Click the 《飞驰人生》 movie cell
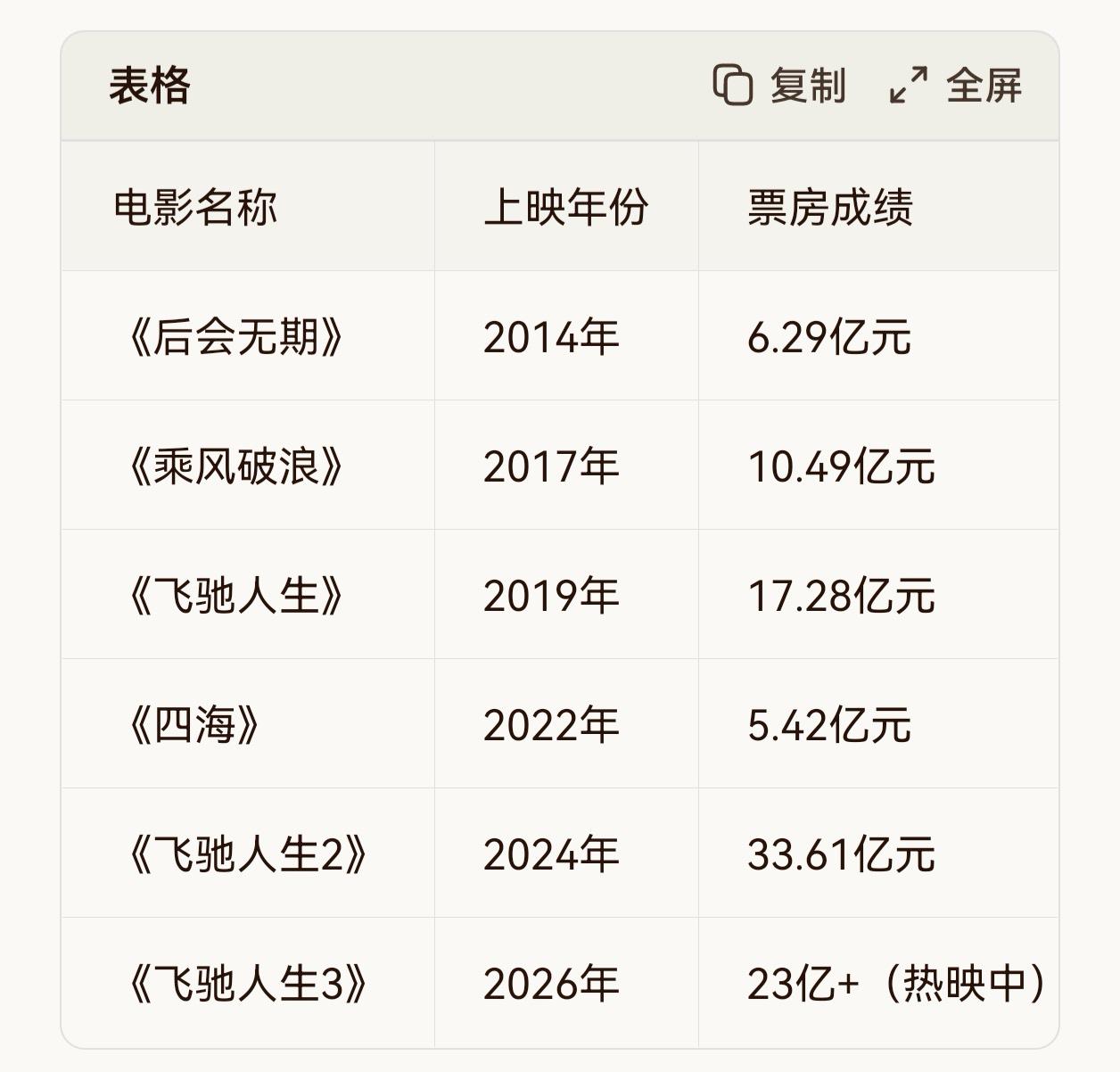This screenshot has height=1072, width=1120. coord(235,597)
